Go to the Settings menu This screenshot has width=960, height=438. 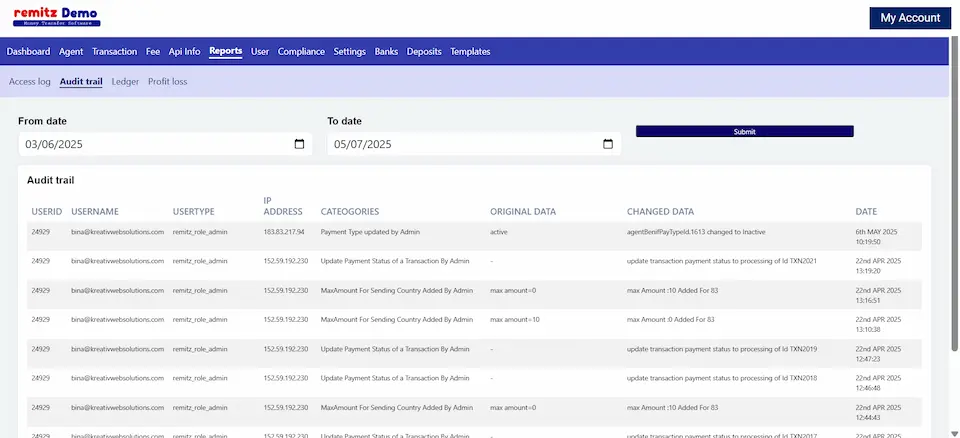click(350, 51)
